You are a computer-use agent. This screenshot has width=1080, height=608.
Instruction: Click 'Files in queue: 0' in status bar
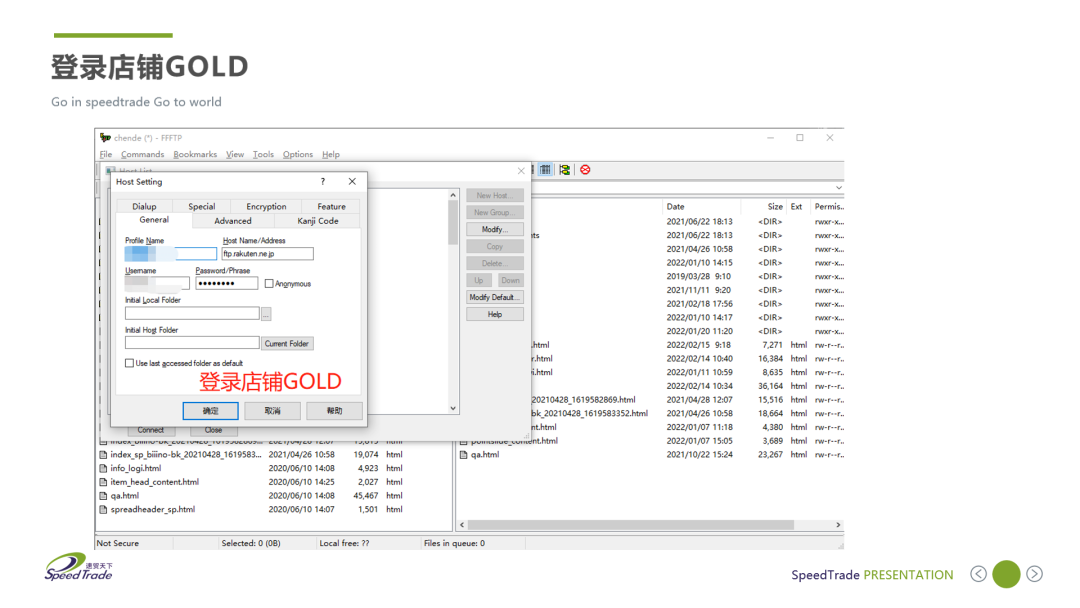click(x=455, y=543)
